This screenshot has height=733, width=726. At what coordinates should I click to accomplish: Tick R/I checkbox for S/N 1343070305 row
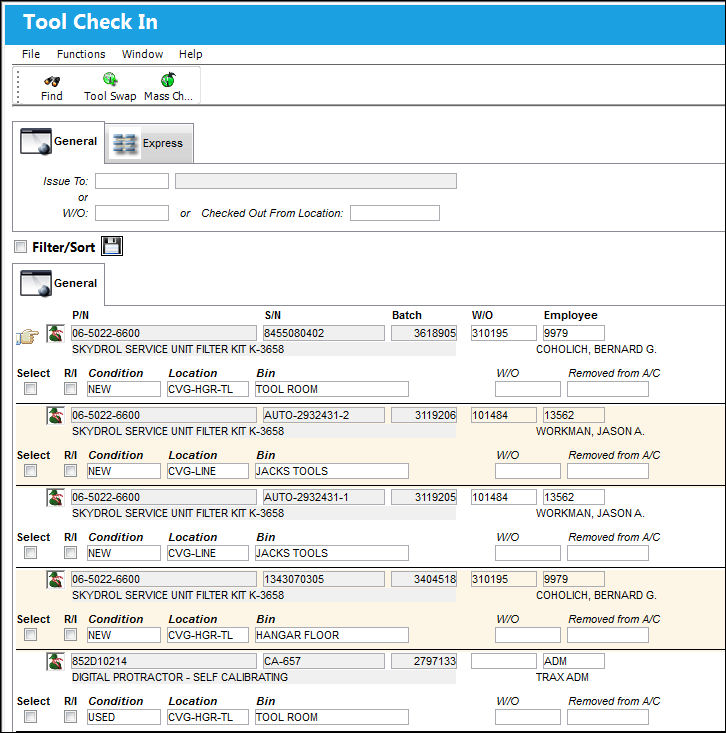tap(71, 634)
